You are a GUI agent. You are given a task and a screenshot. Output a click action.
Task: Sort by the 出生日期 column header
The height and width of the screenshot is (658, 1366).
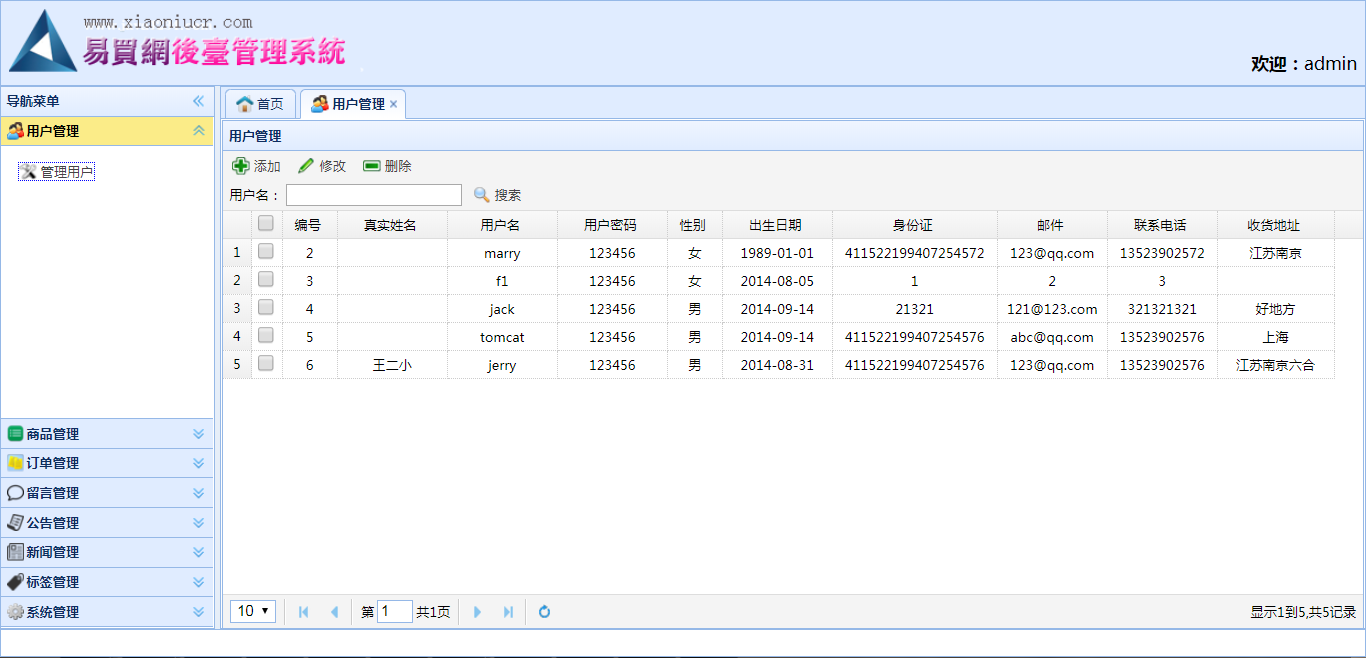tap(776, 225)
